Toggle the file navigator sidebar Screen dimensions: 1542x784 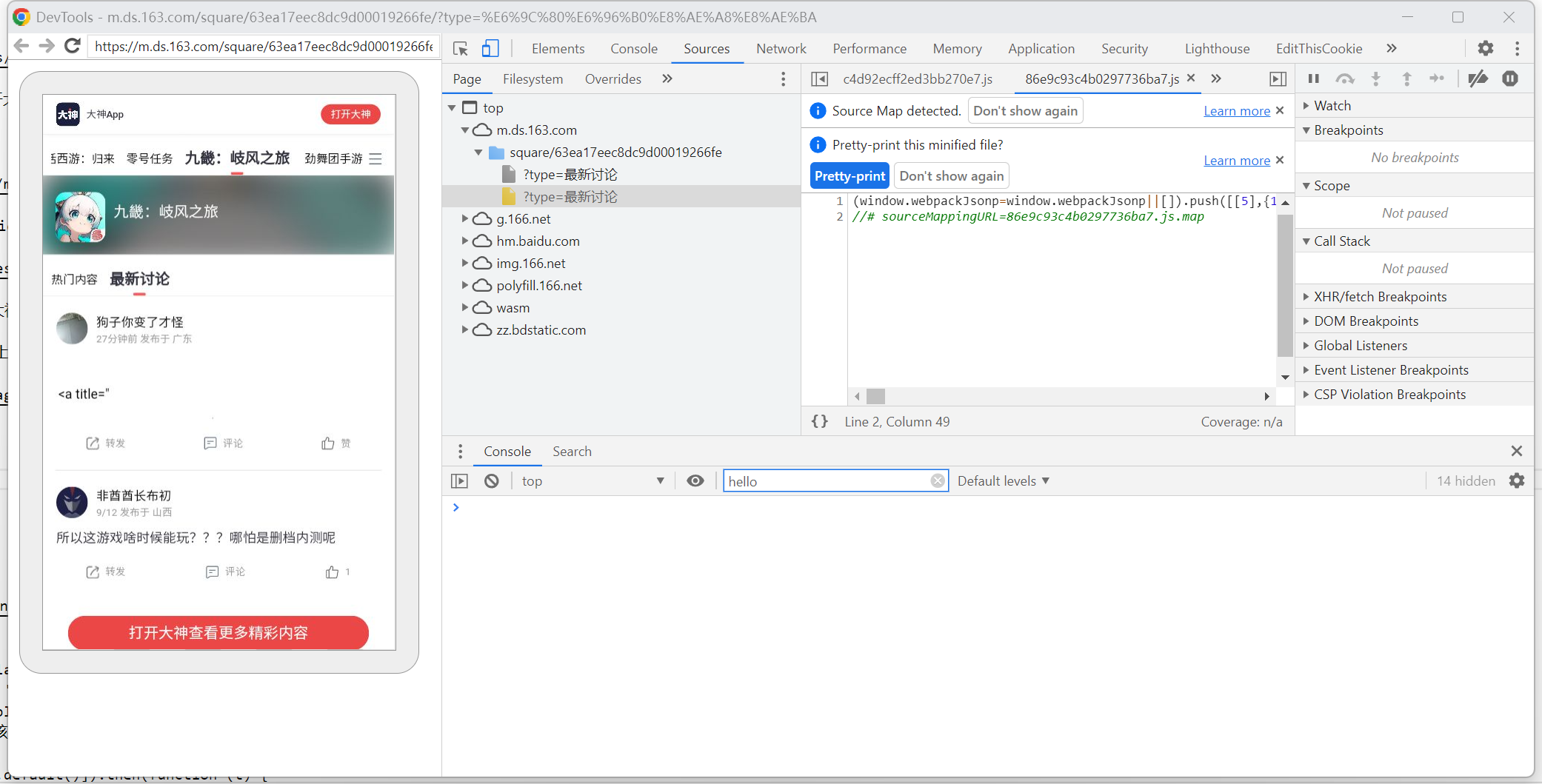[x=819, y=78]
